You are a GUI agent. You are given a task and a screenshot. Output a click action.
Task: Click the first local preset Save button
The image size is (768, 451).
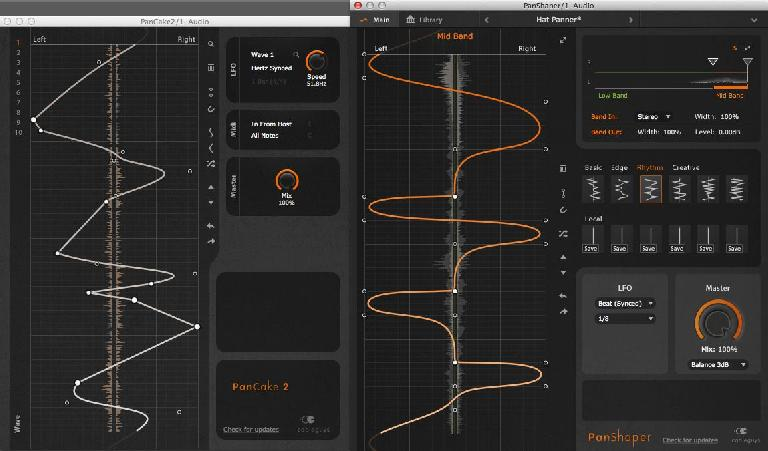(x=593, y=248)
